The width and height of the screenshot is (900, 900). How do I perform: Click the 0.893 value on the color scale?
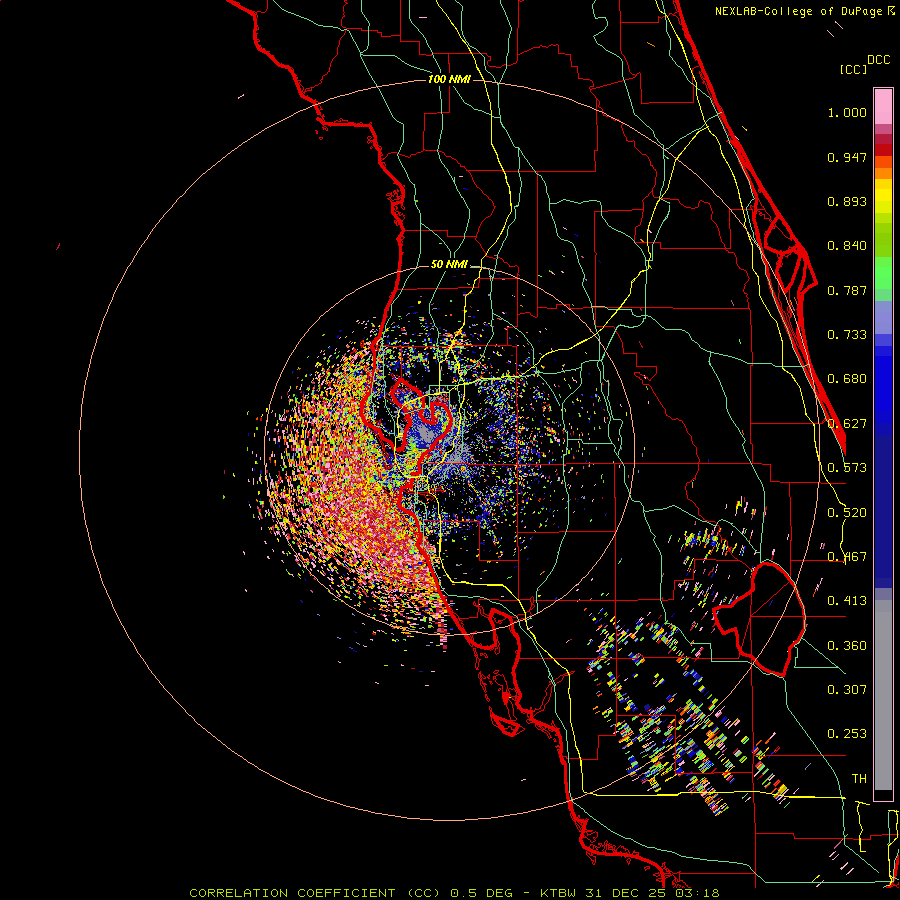point(847,201)
